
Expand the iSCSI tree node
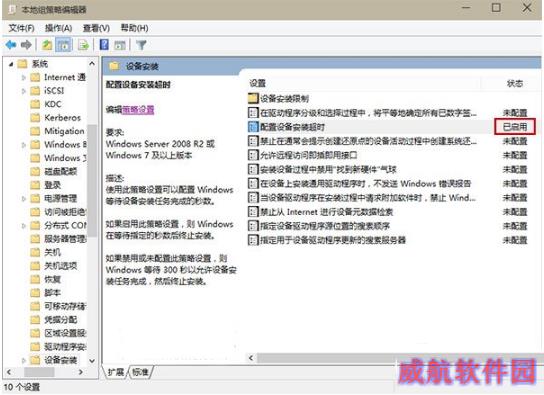(x=24, y=91)
